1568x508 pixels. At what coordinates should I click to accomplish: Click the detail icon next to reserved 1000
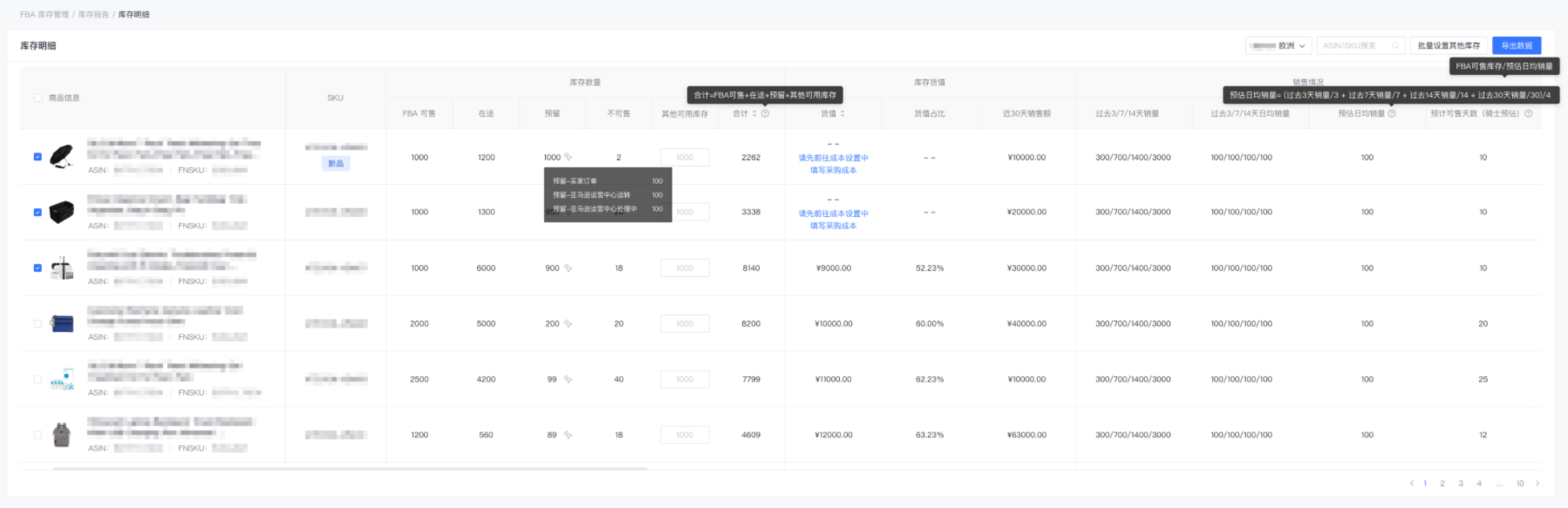click(x=568, y=158)
